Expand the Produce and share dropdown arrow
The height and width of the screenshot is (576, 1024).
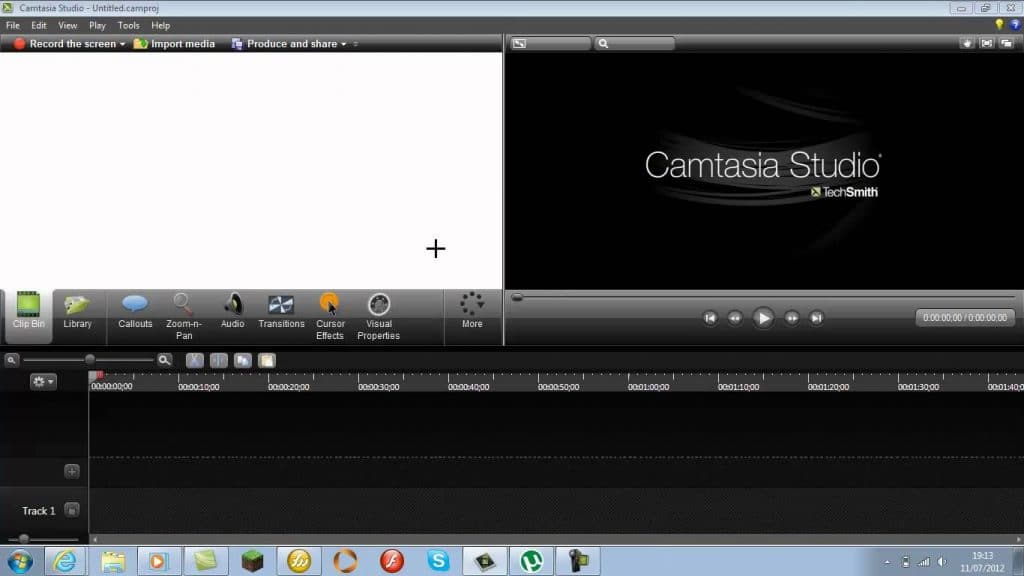344,44
